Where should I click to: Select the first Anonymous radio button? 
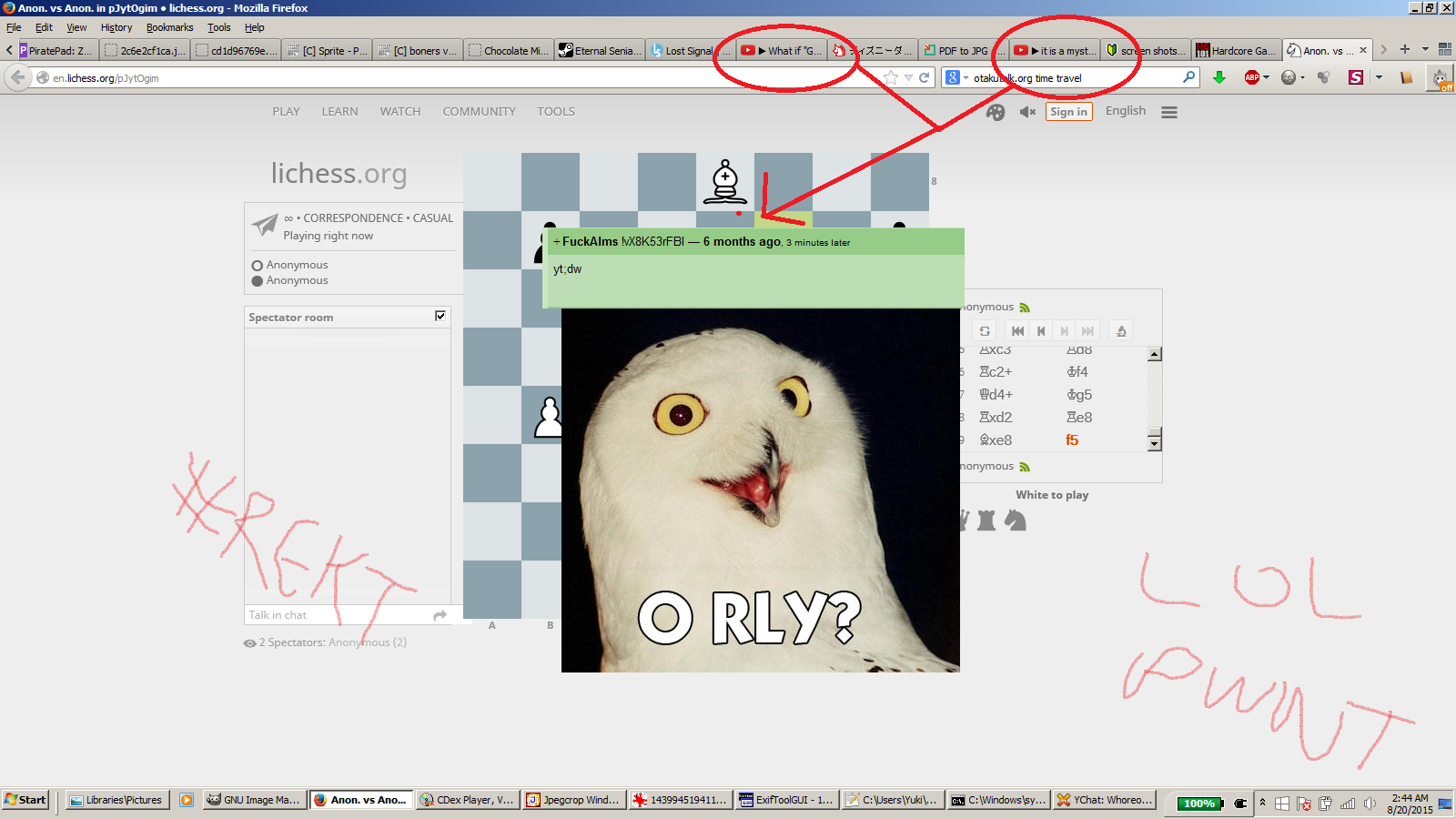coord(257,264)
